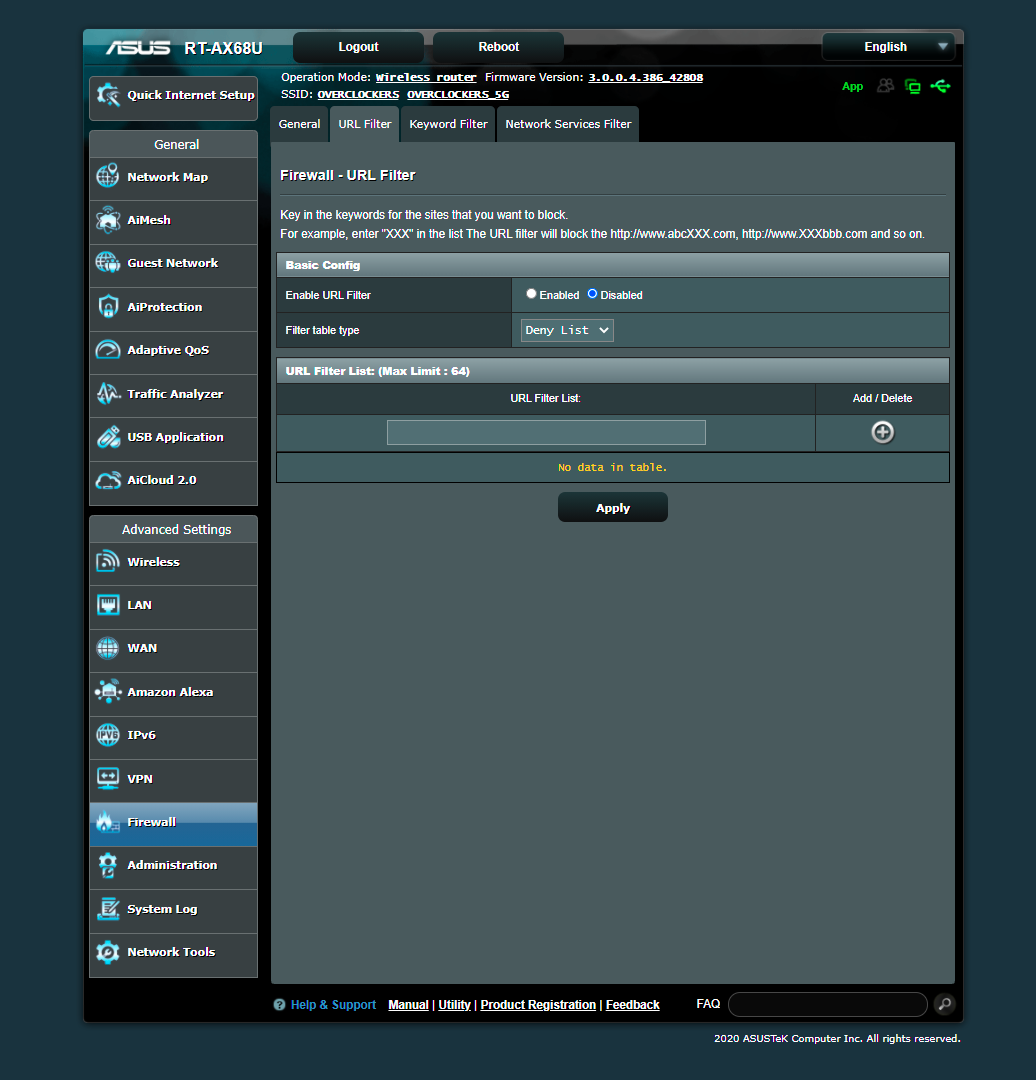Click the AiCloud 2.0 cloud icon
1036x1080 pixels.
[x=107, y=480]
